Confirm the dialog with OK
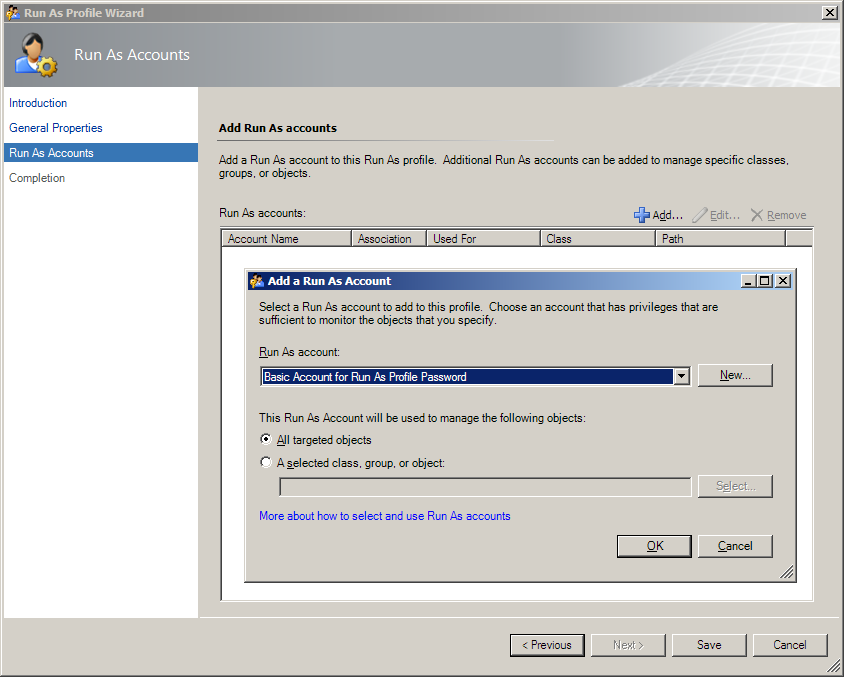This screenshot has width=844, height=677. point(655,546)
